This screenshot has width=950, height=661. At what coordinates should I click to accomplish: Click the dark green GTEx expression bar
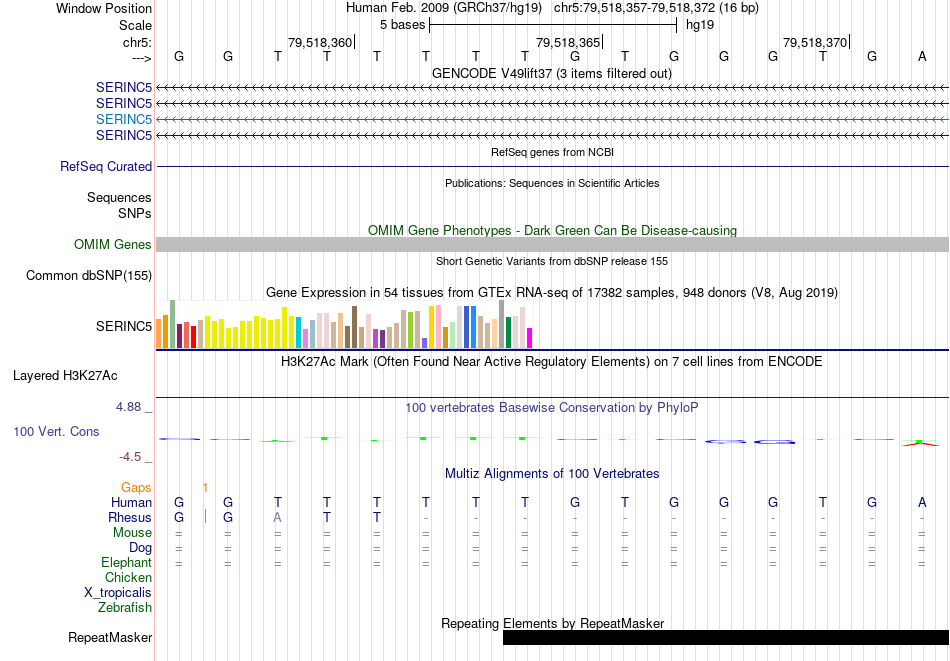click(x=508, y=333)
